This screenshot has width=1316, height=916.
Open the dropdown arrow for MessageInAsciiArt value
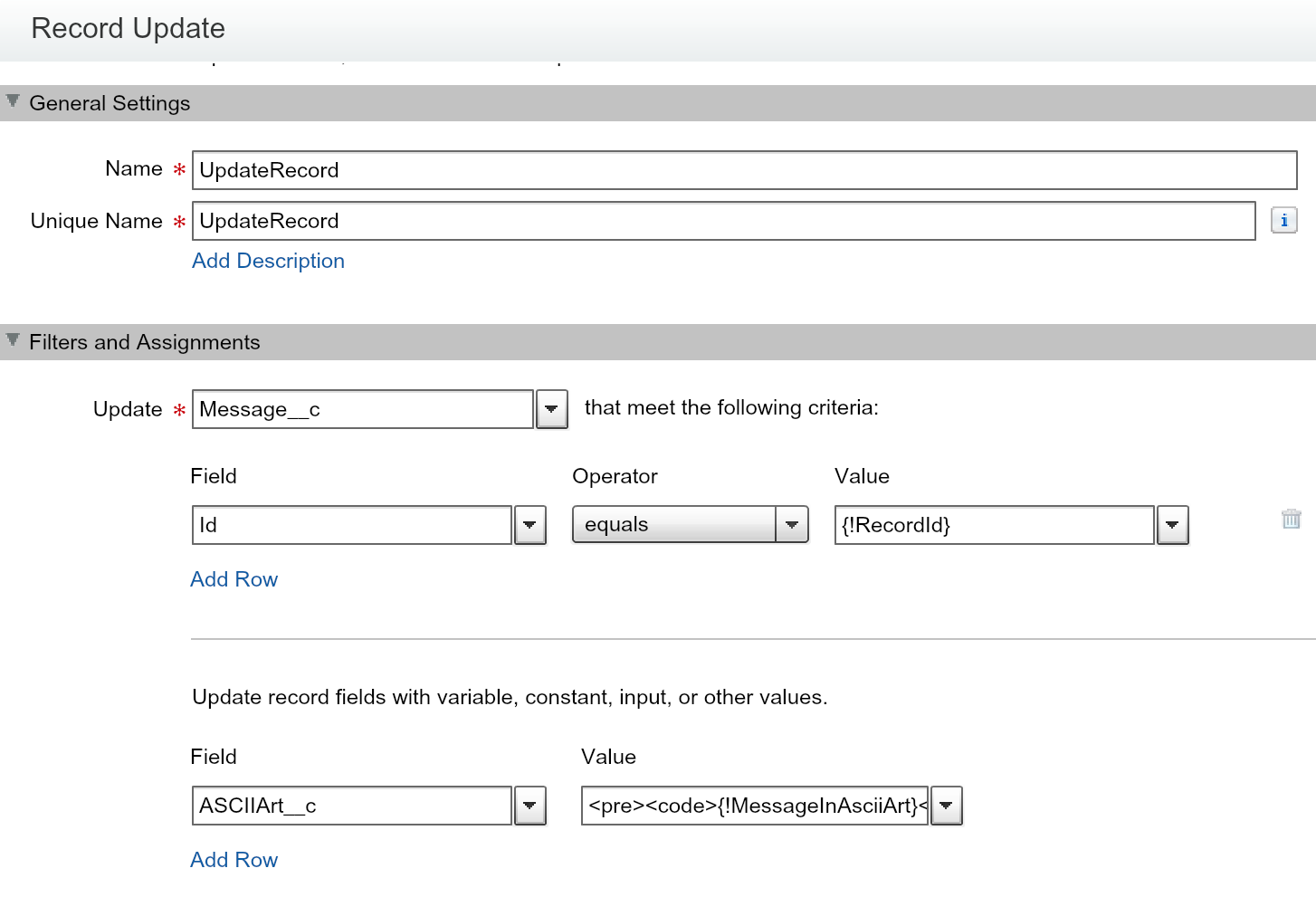[x=946, y=806]
